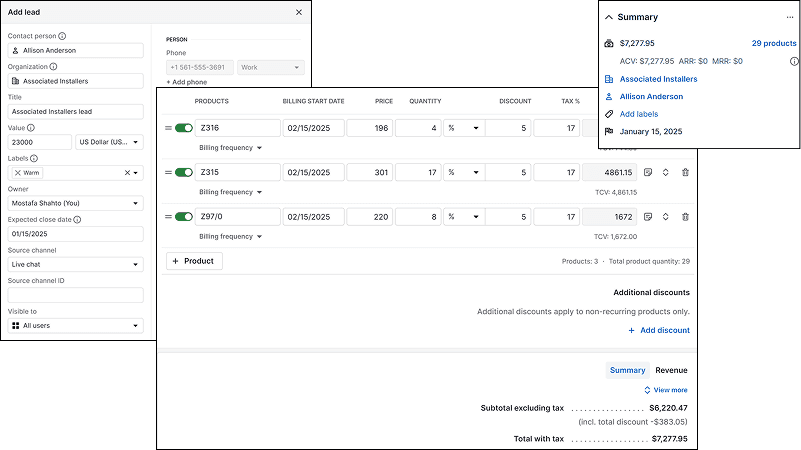This screenshot has height=450, width=801.
Task: Open discount type dropdown in Z316 row
Action: point(464,128)
